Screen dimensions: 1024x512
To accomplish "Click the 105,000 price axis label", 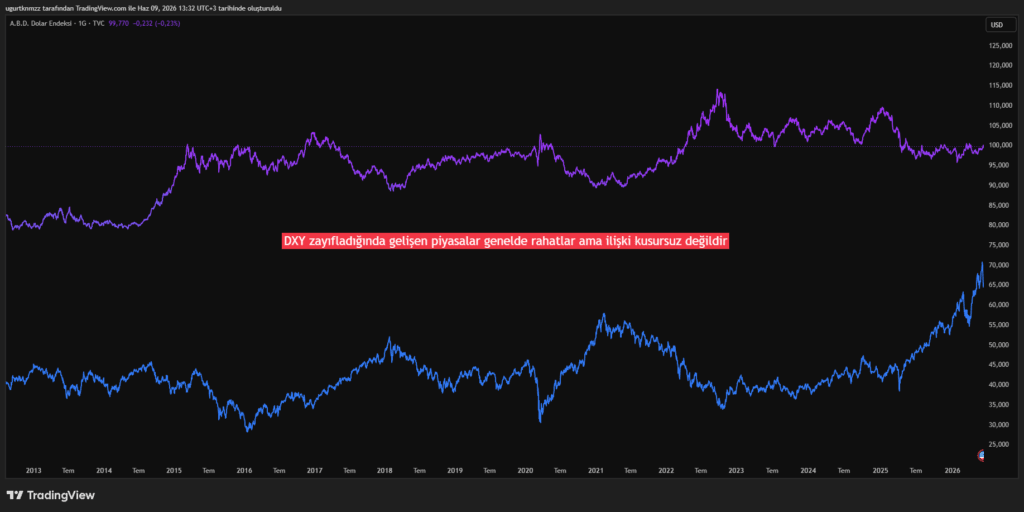I will tap(1000, 125).
